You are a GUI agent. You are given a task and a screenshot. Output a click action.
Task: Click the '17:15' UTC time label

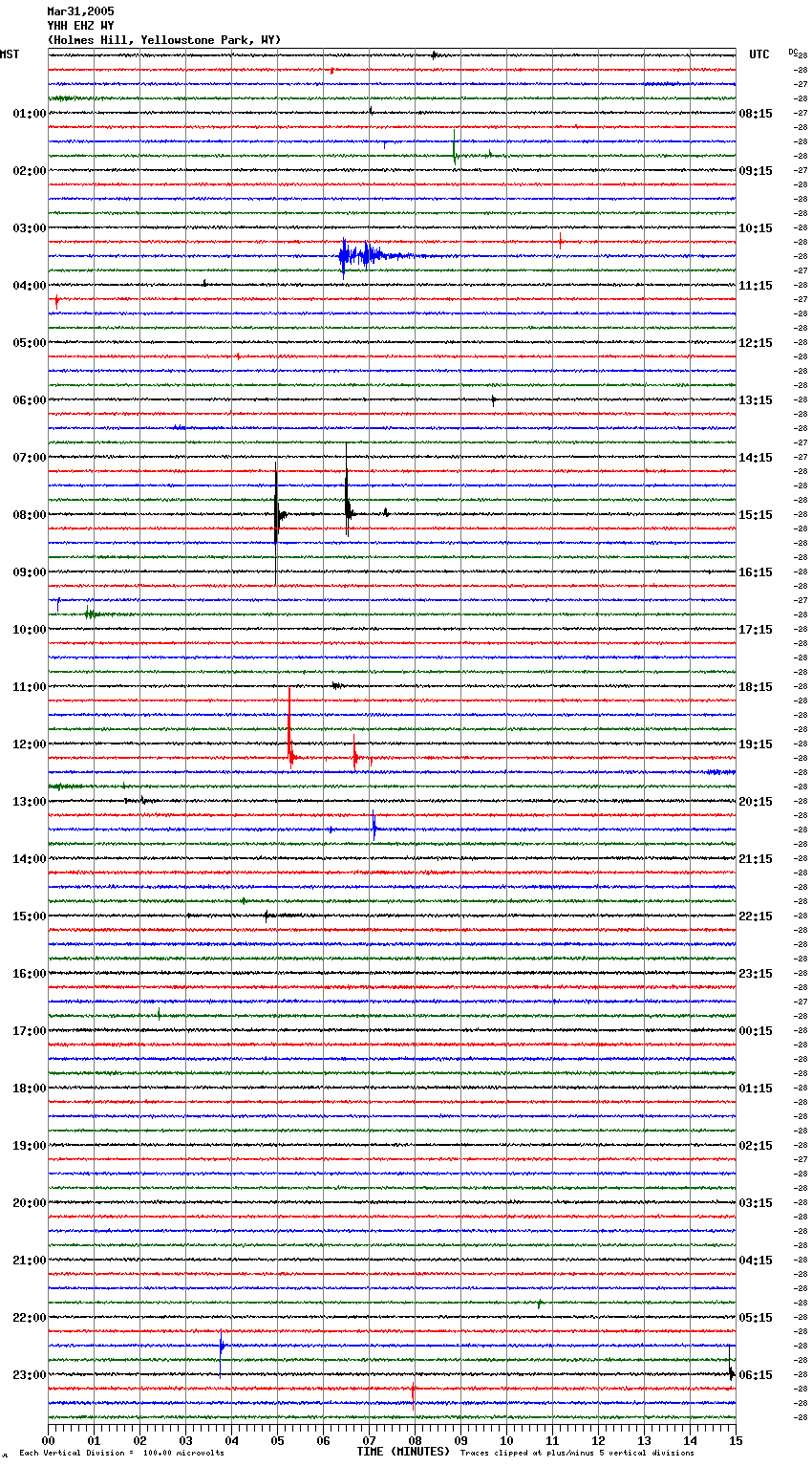(x=756, y=630)
